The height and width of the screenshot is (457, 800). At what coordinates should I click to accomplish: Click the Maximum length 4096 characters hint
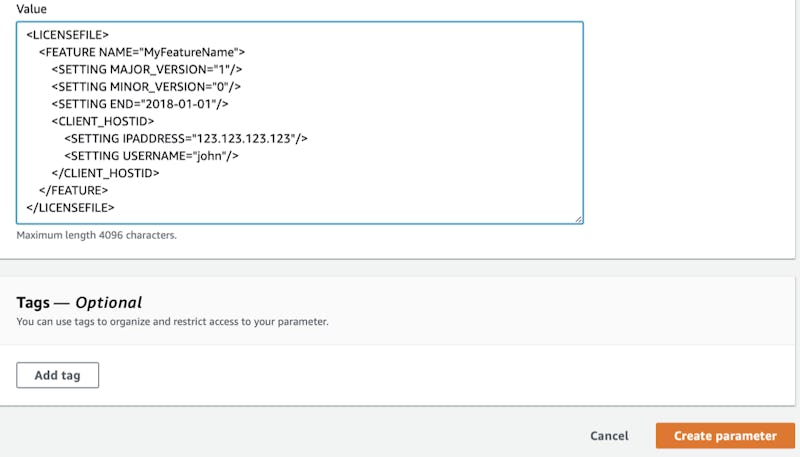[x=96, y=236]
